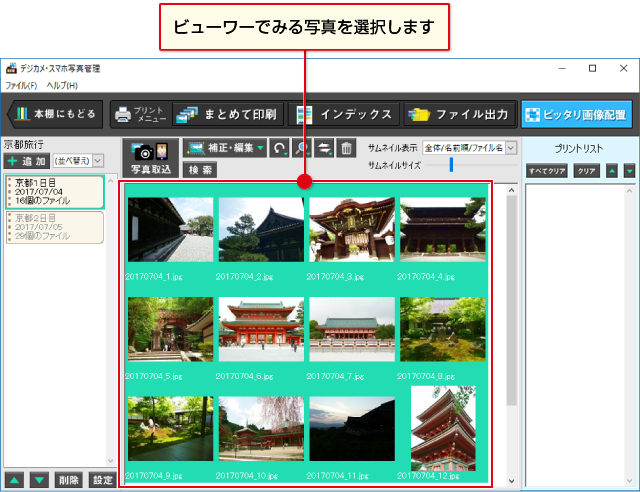Screen dimensions: 640x492
Task: Maximize the デジカメ・スマホ写真管理 window
Action: click(593, 69)
